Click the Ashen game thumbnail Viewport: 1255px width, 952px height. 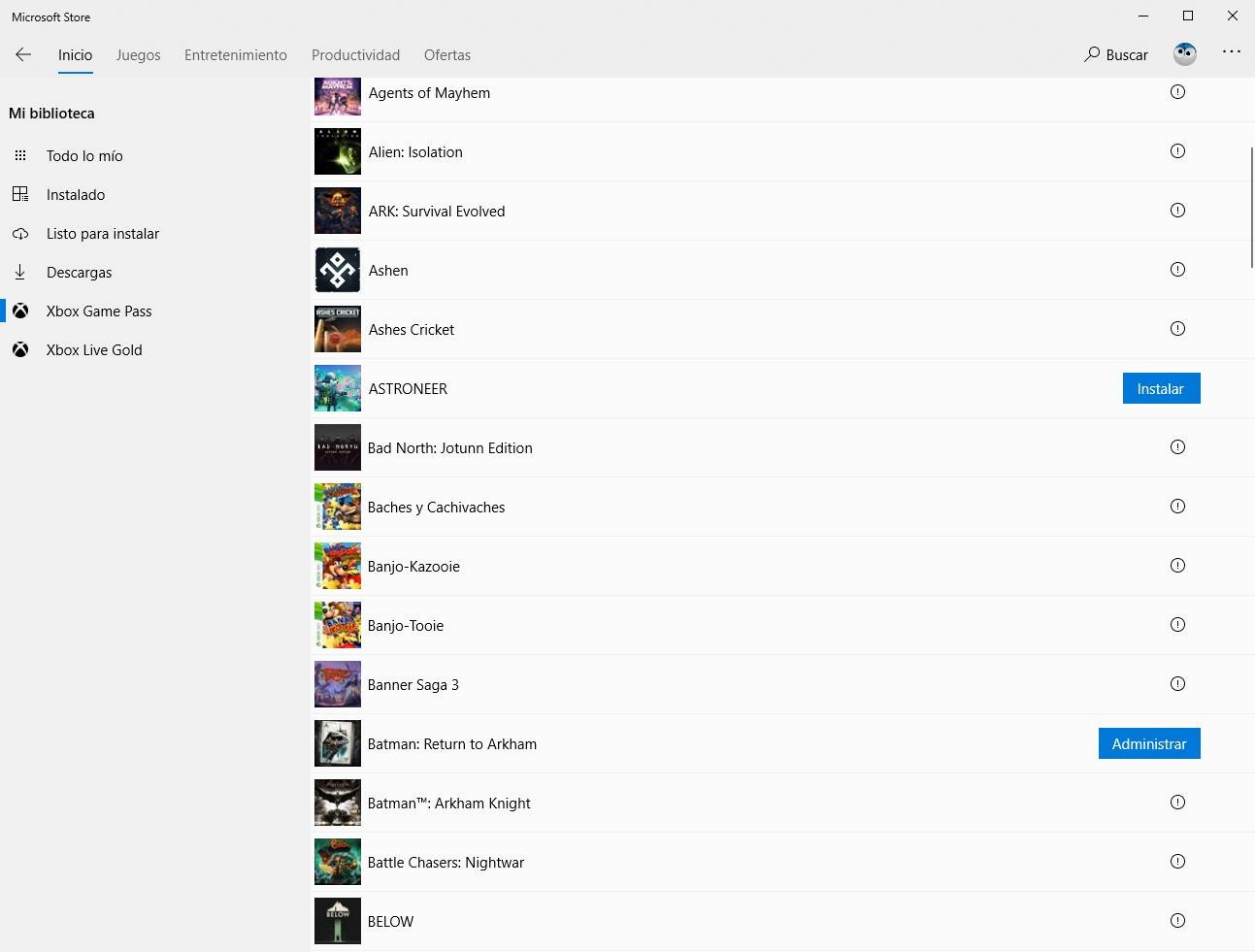(338, 270)
